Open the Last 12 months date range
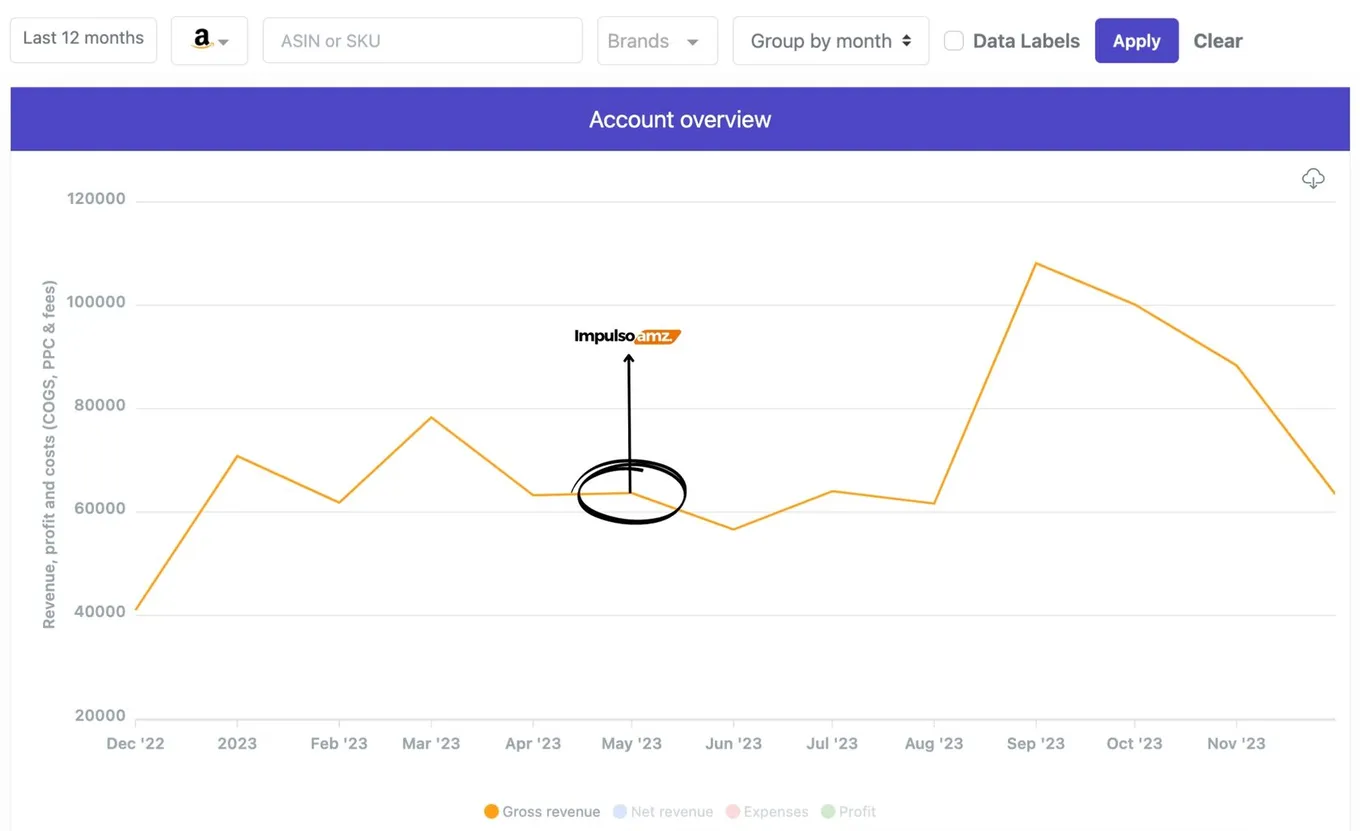 coord(83,39)
